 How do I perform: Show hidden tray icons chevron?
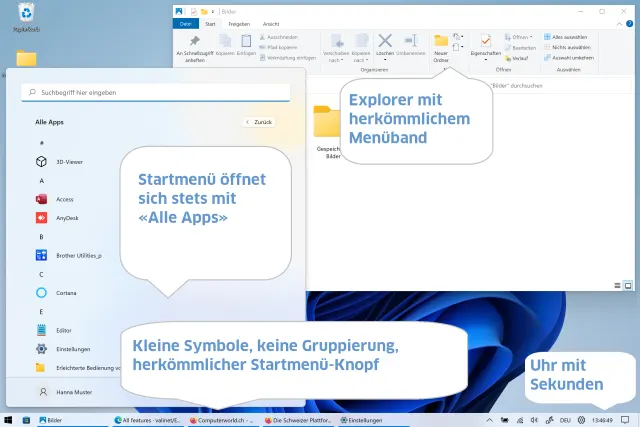[x=489, y=420]
